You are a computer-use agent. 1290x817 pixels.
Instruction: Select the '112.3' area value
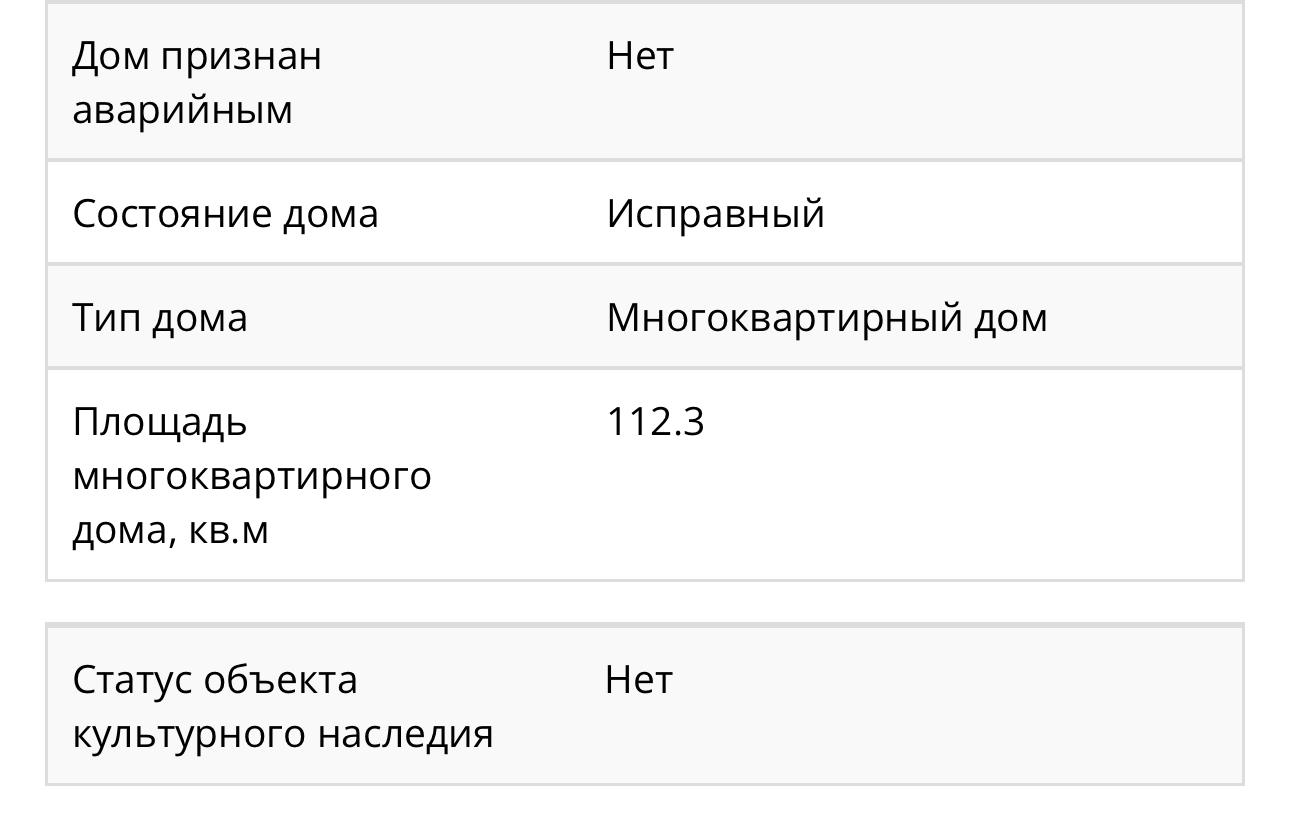point(655,422)
